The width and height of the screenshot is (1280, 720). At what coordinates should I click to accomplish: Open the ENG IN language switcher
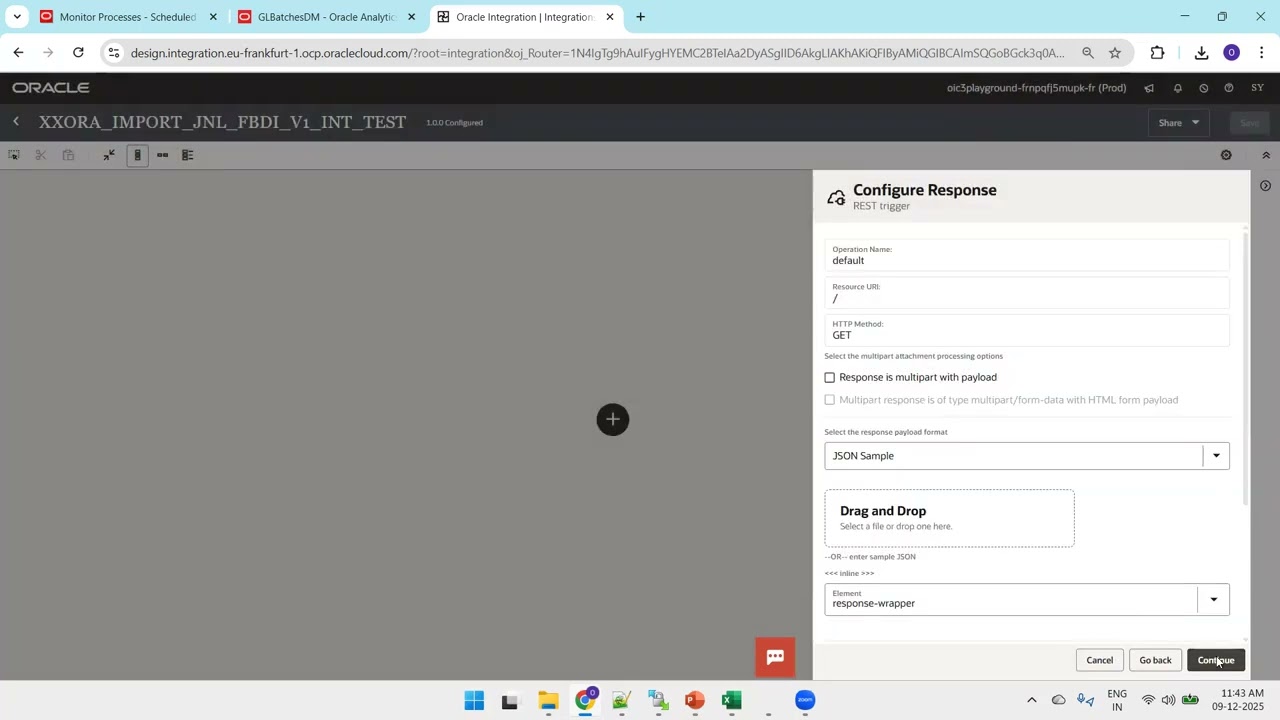click(x=1117, y=700)
